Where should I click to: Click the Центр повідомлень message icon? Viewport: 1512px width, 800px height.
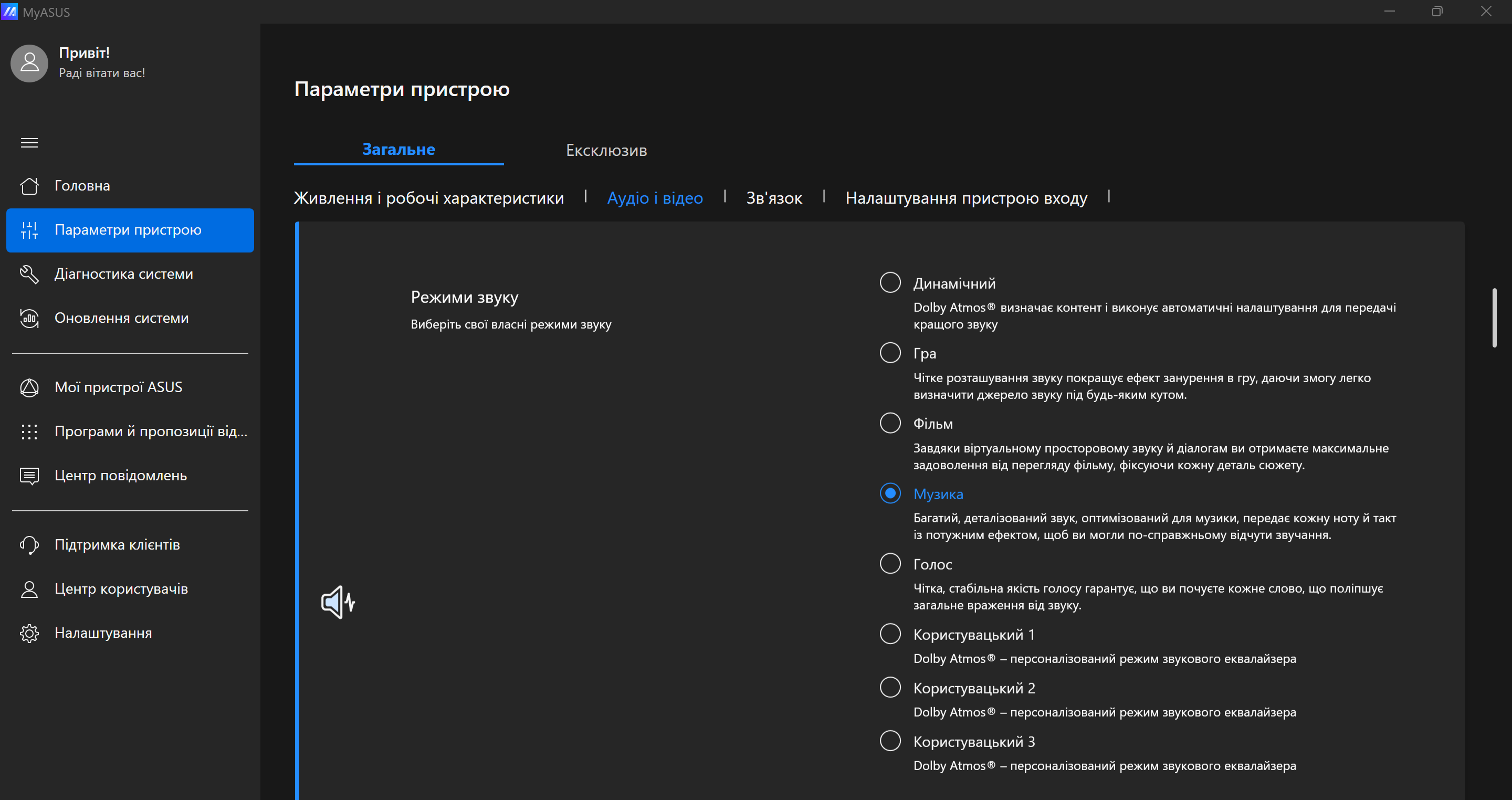[x=29, y=476]
